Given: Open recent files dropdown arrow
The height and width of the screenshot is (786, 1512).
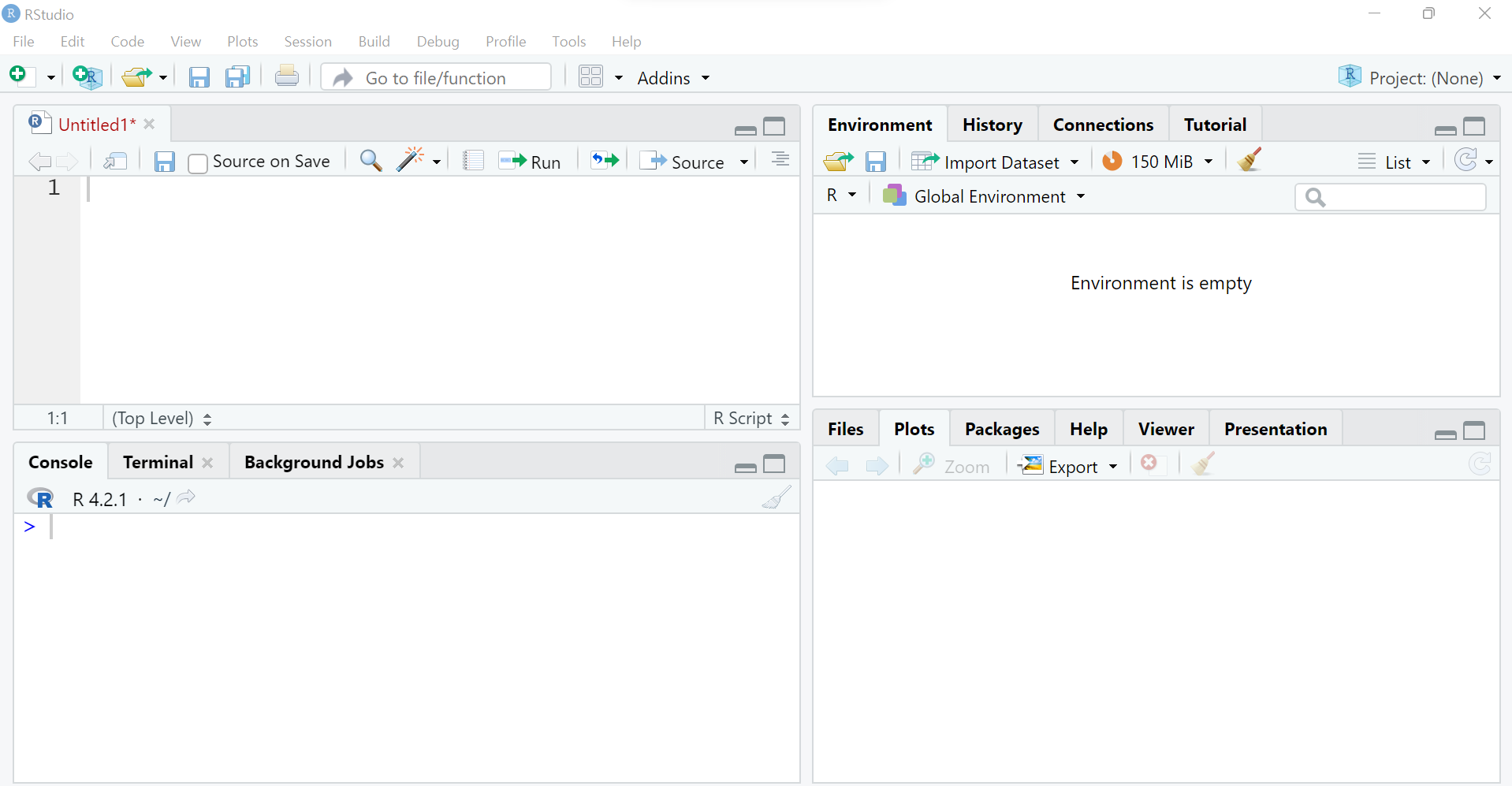Looking at the screenshot, I should 163,77.
